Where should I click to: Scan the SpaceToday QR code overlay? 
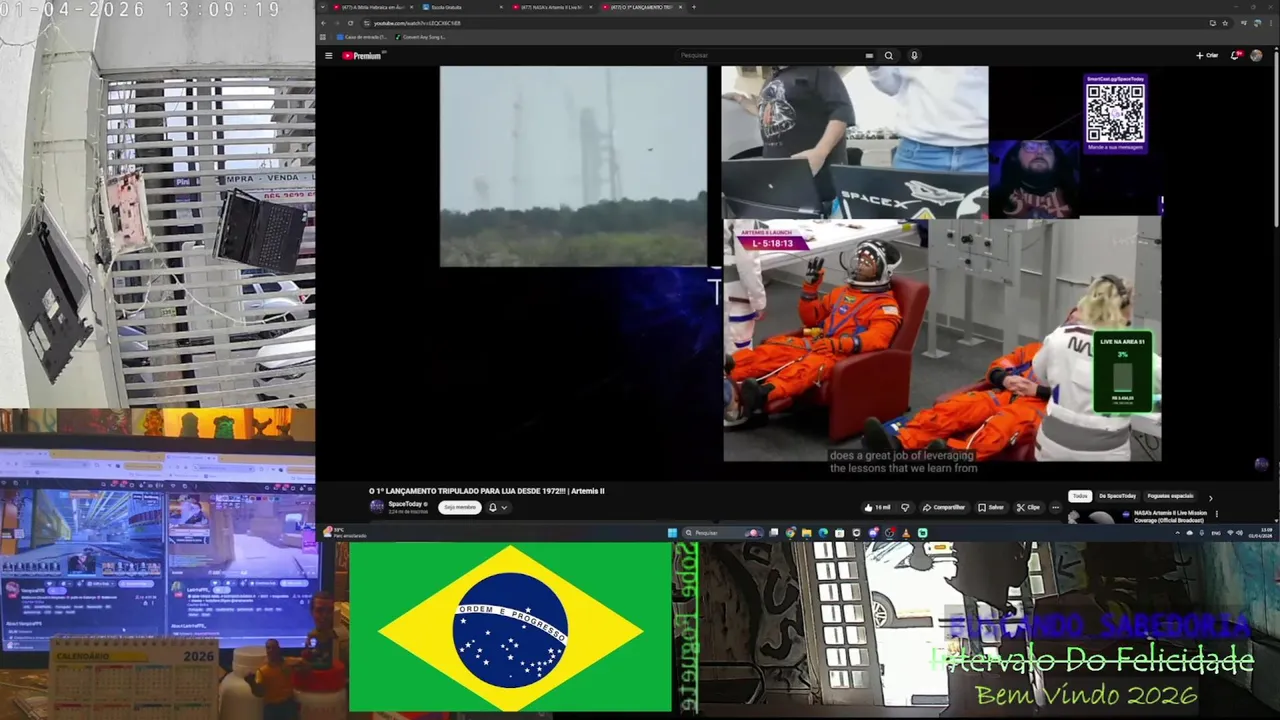click(1115, 113)
